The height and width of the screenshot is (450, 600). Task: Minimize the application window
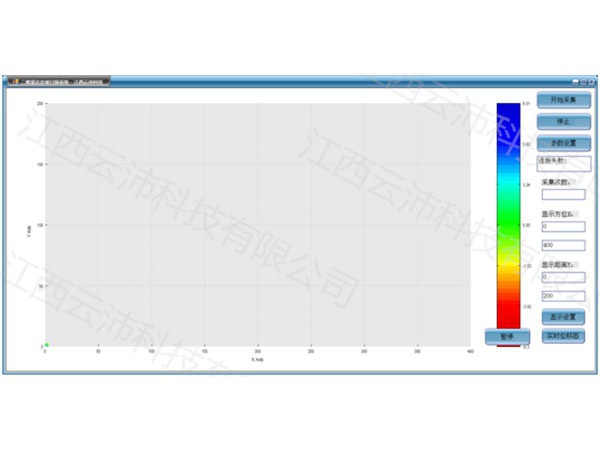pos(574,81)
